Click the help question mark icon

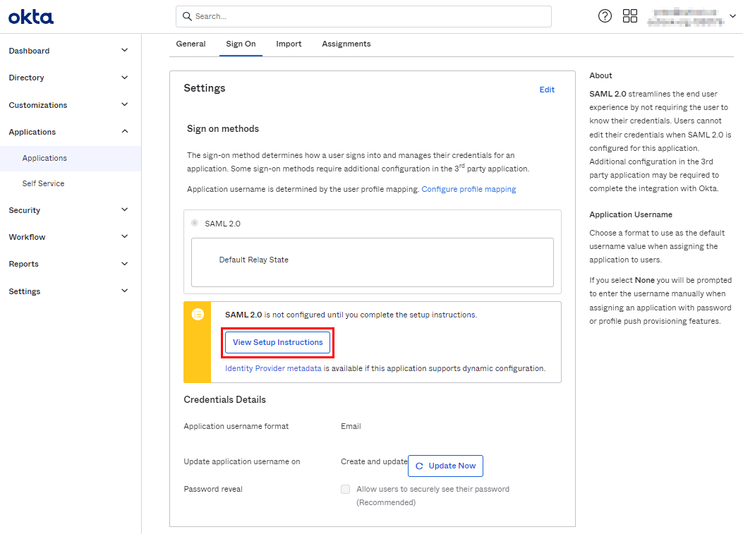605,16
